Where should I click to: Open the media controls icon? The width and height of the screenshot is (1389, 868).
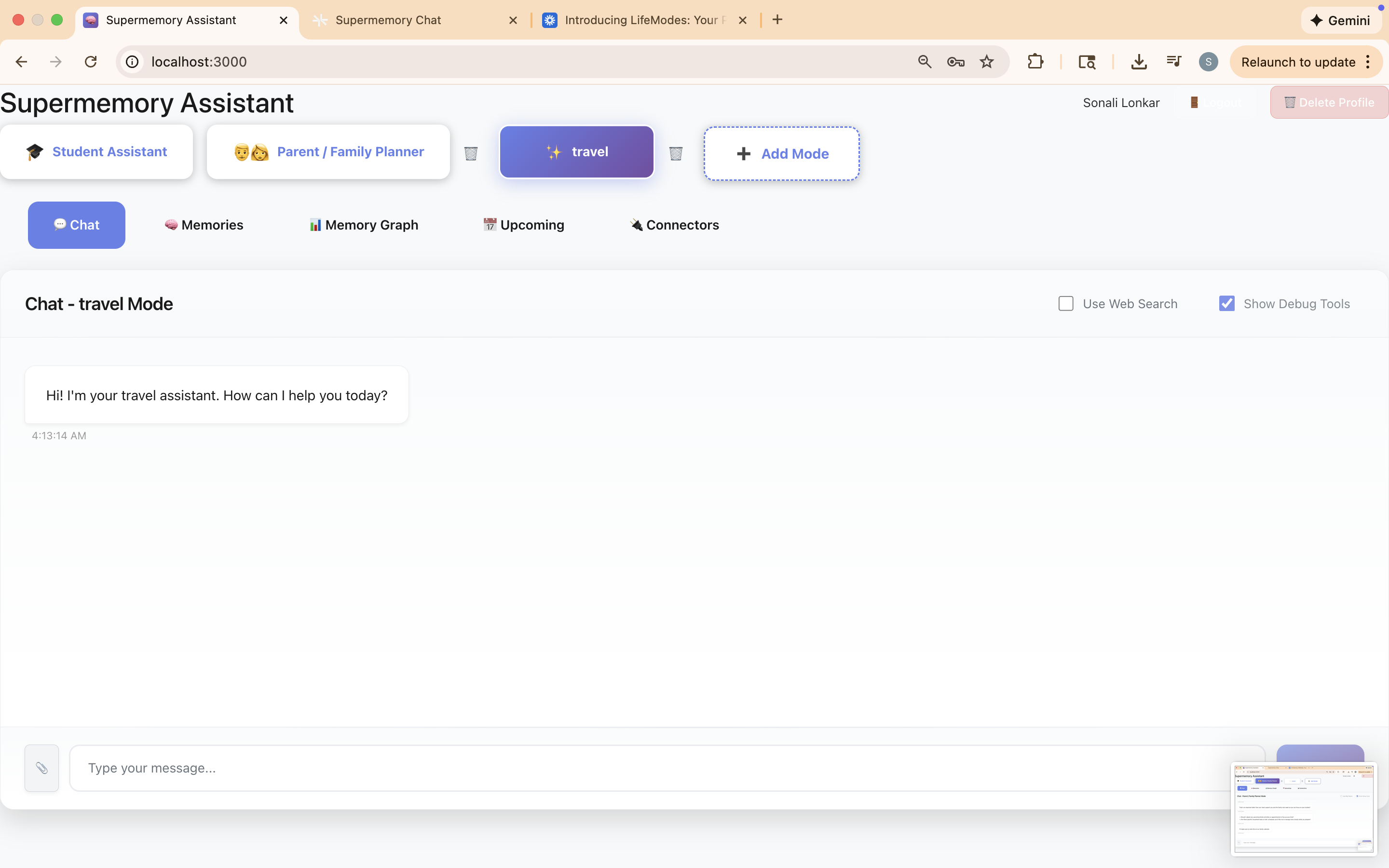[1173, 62]
